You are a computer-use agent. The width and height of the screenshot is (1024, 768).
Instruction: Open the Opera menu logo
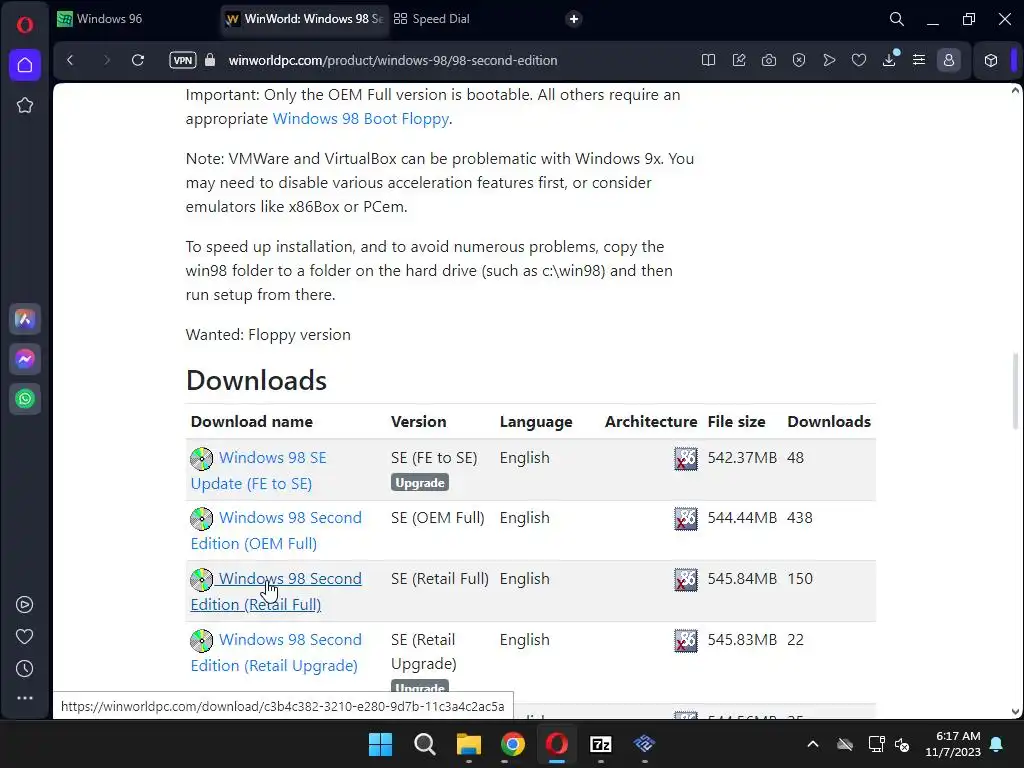click(x=25, y=25)
